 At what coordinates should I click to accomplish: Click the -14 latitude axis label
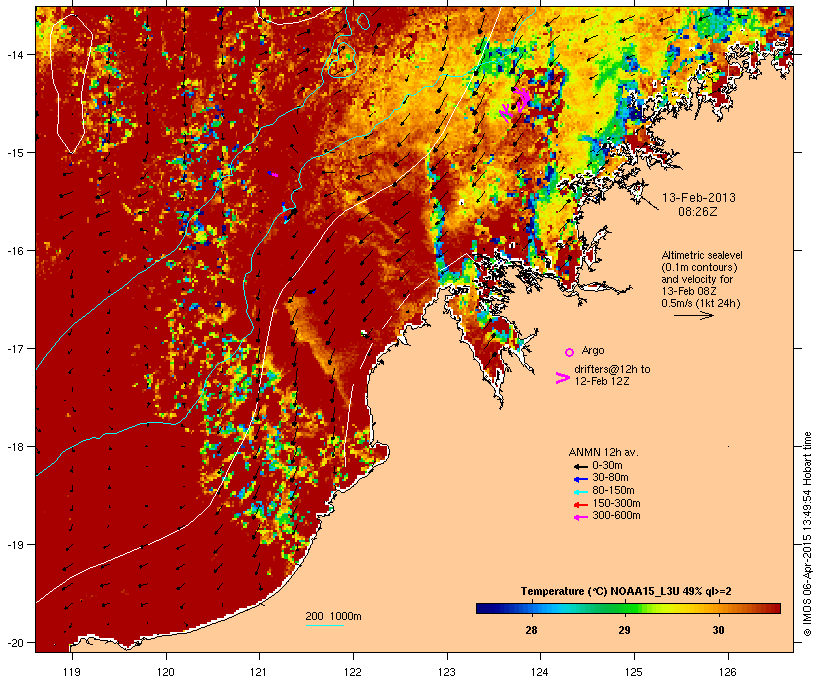(x=14, y=54)
